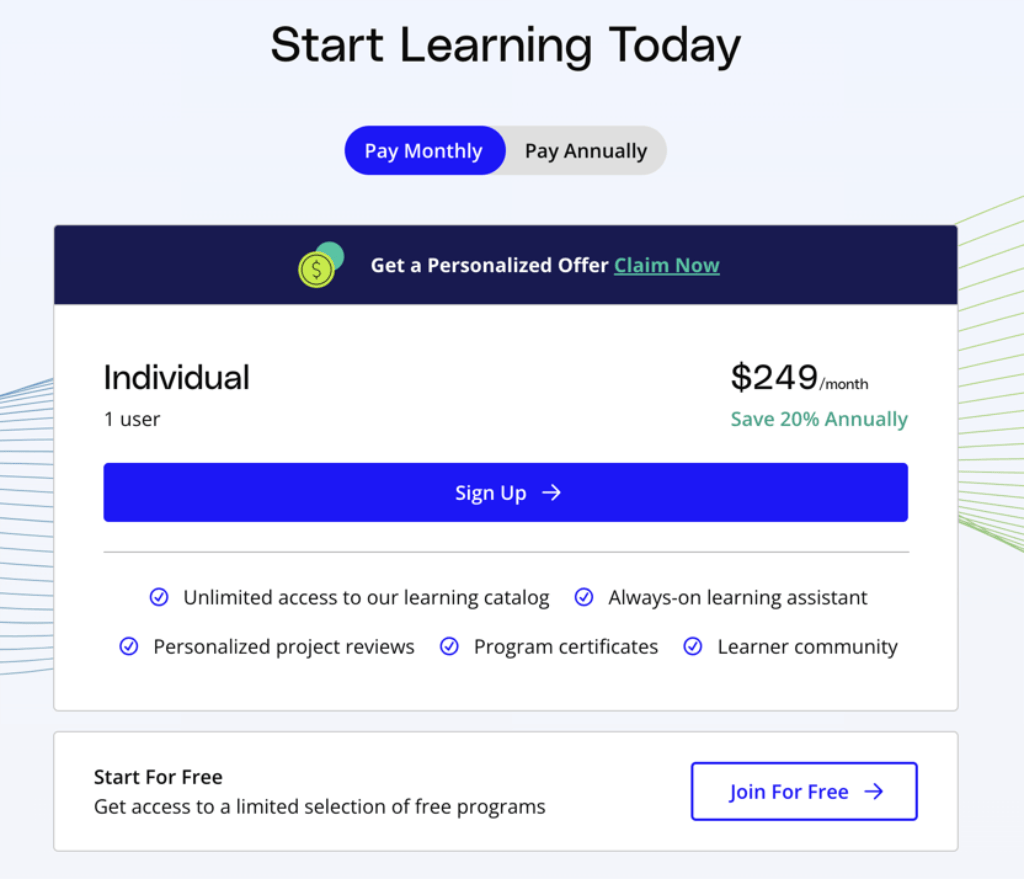Click checkmark beside "Unlimited access to our learning catalog"
Viewport: 1024px width, 879px height.
click(159, 597)
